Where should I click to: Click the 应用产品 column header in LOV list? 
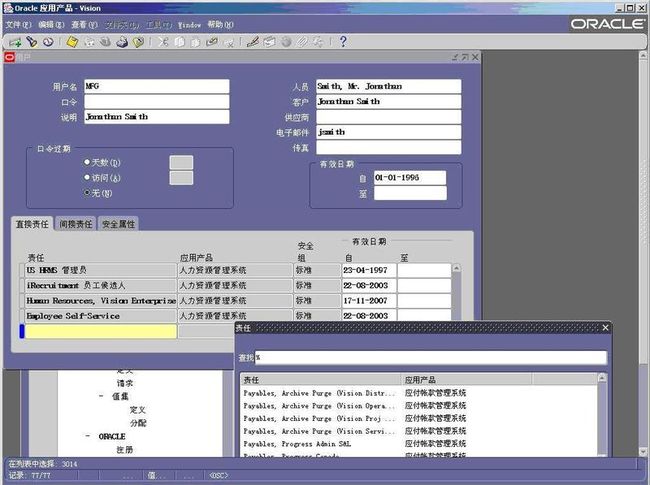click(466, 379)
